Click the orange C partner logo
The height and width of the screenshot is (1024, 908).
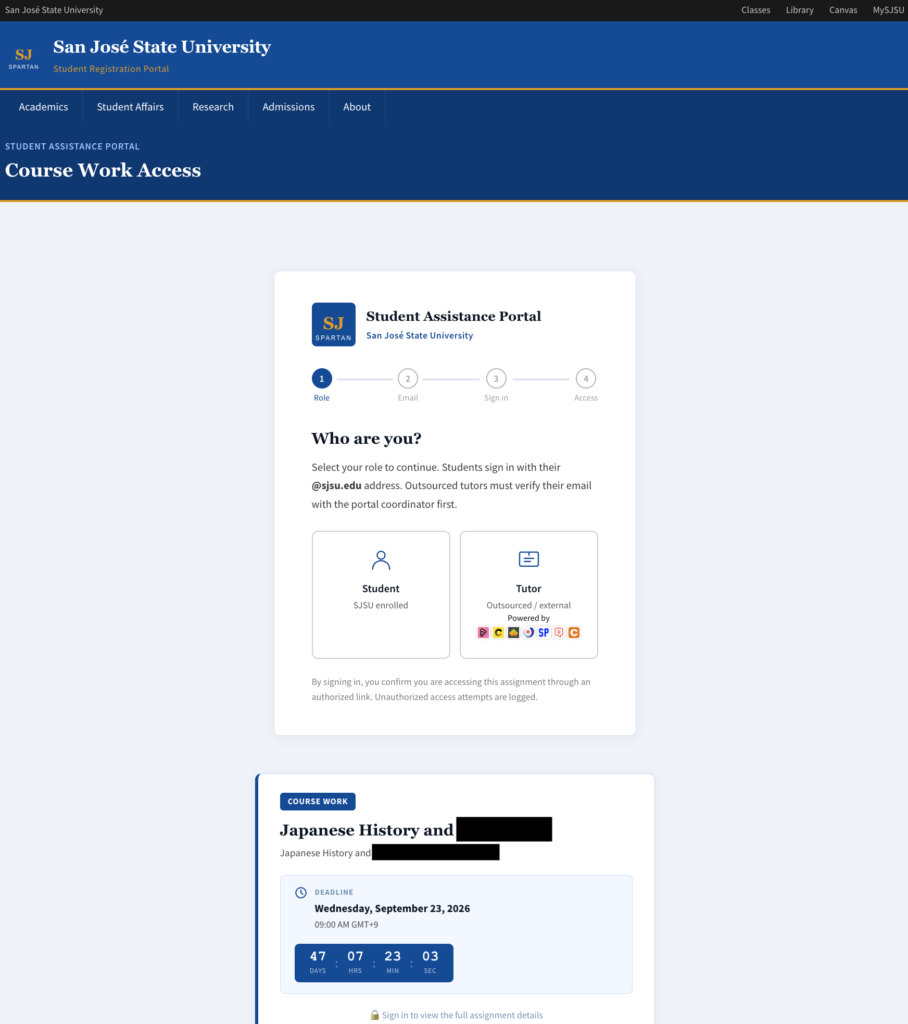(x=574, y=632)
